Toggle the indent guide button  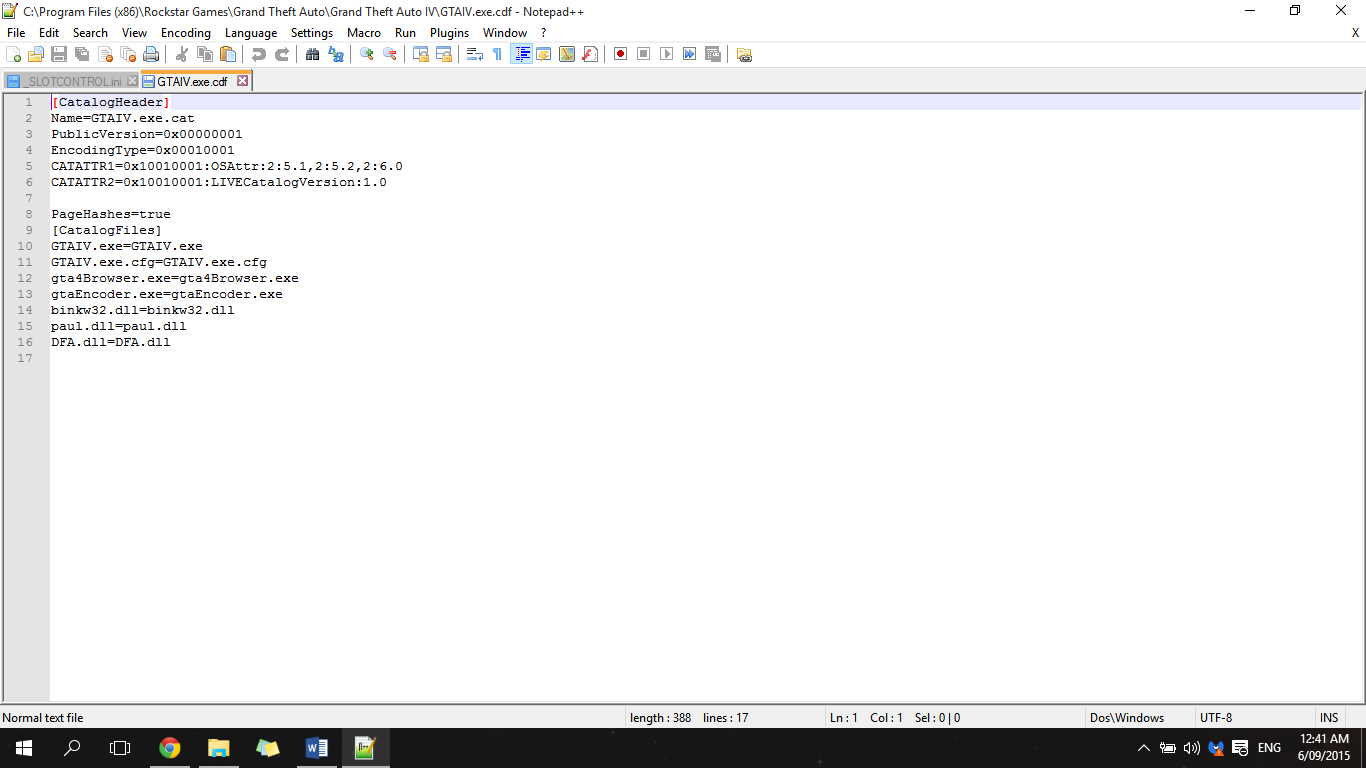pyautogui.click(x=521, y=54)
